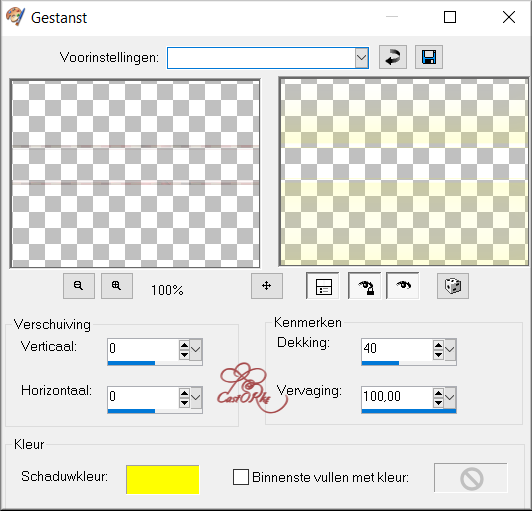The image size is (532, 511).
Task: Select the navigate pan arrows icon
Action: tap(267, 286)
